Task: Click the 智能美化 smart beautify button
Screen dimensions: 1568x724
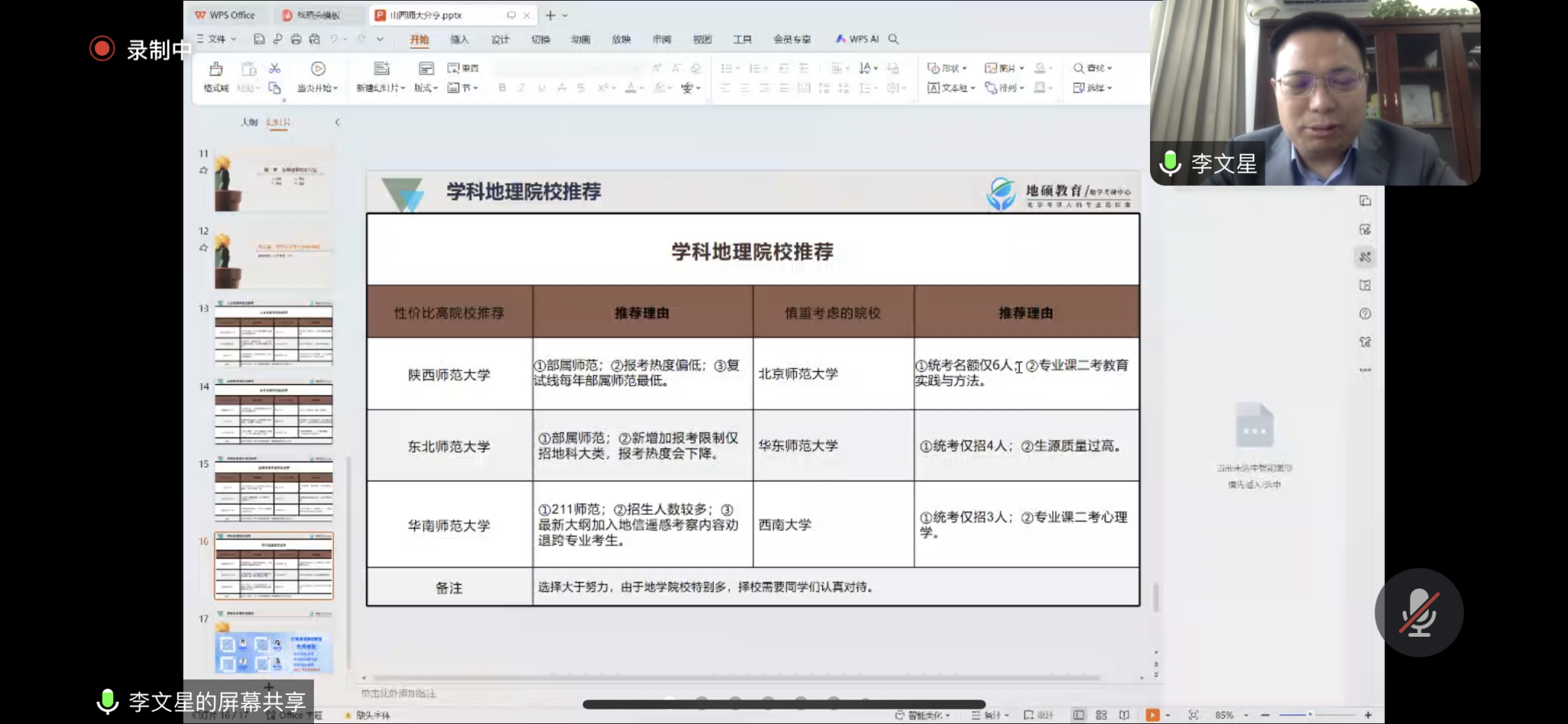Action: click(923, 715)
